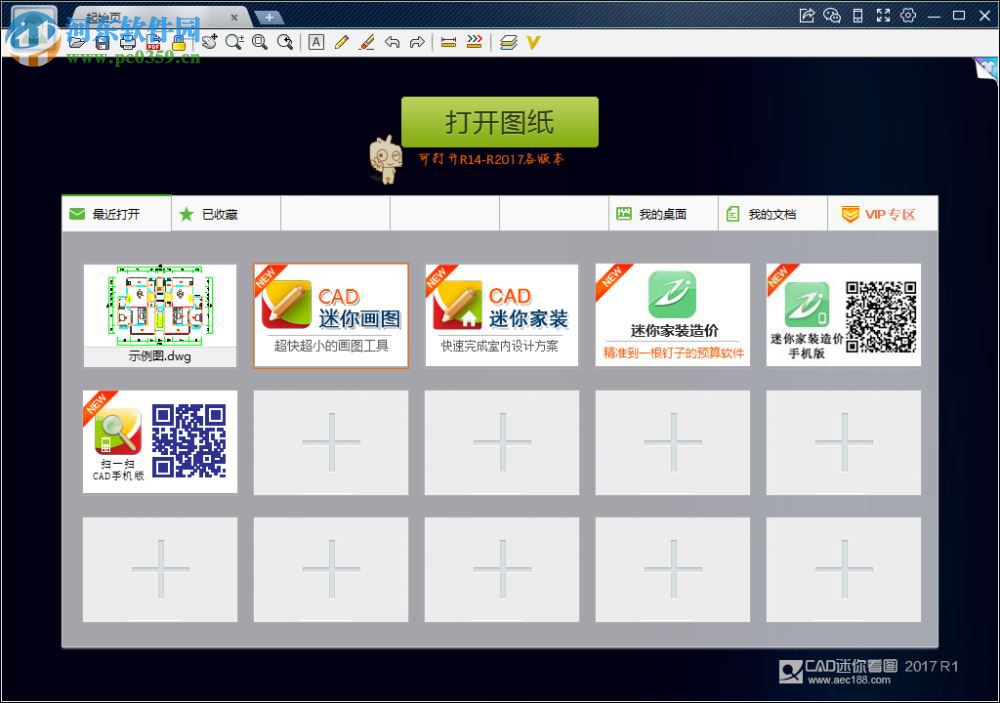Switch to the 我的文档 tab
Screen dimensions: 1000x703
point(773,213)
